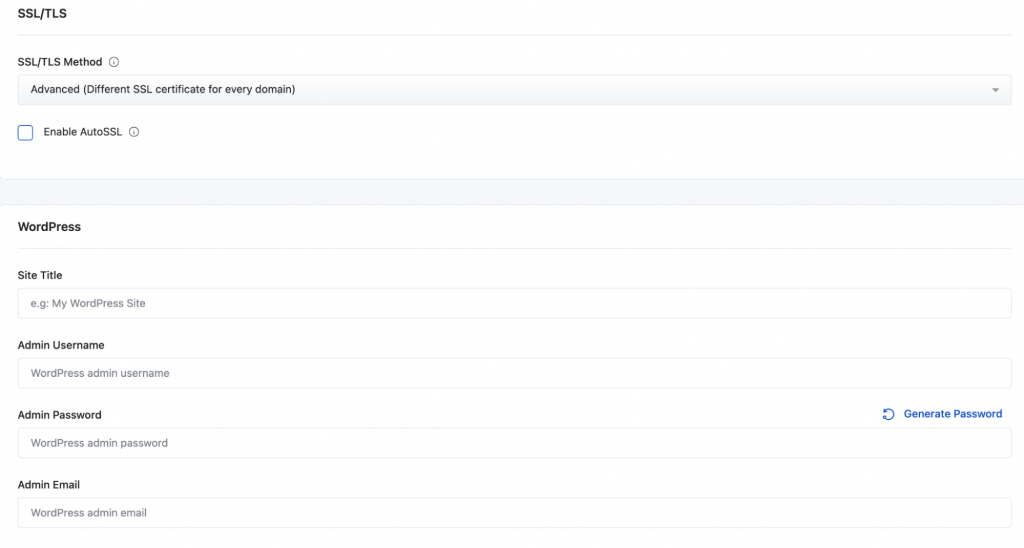Click the Admin Username label

pyautogui.click(x=61, y=345)
